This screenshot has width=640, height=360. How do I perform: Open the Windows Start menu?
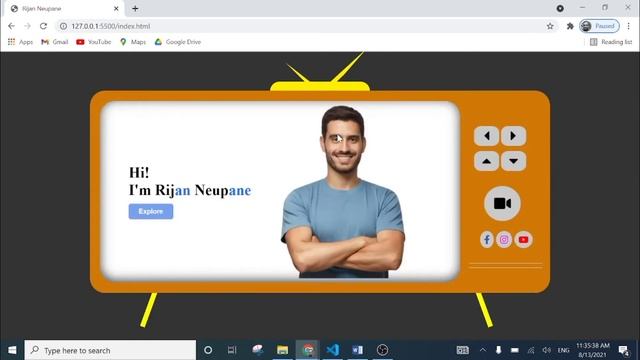[x=12, y=350]
